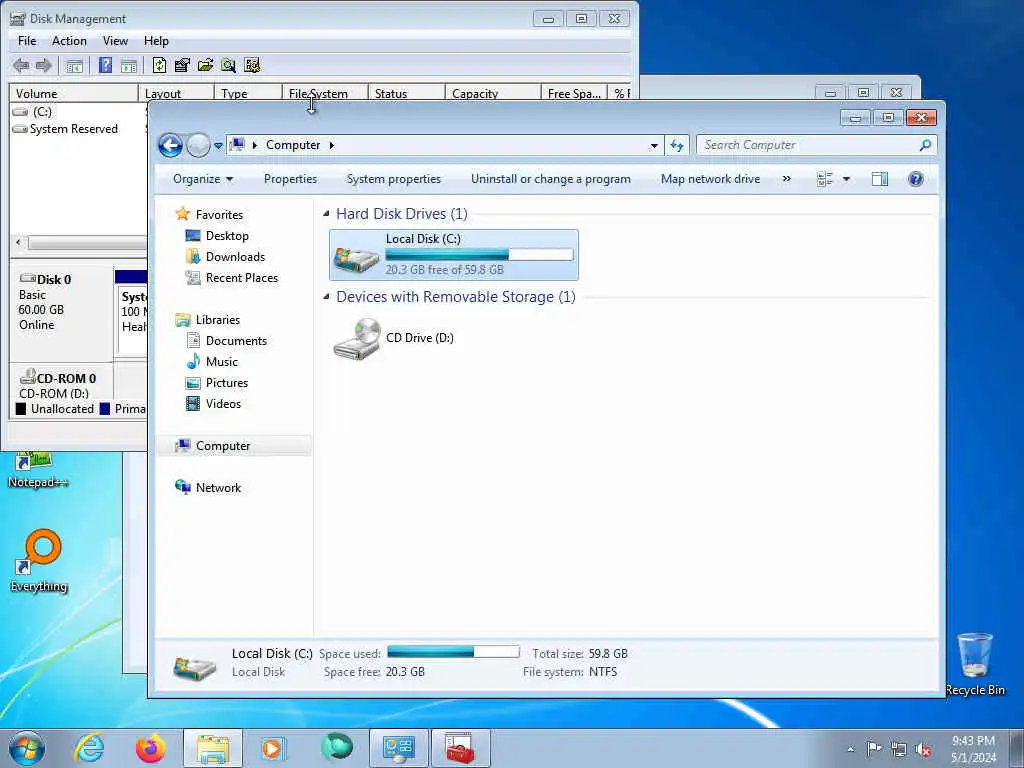1024x768 pixels.
Task: Open the File menu in Disk Management
Action: coord(27,40)
